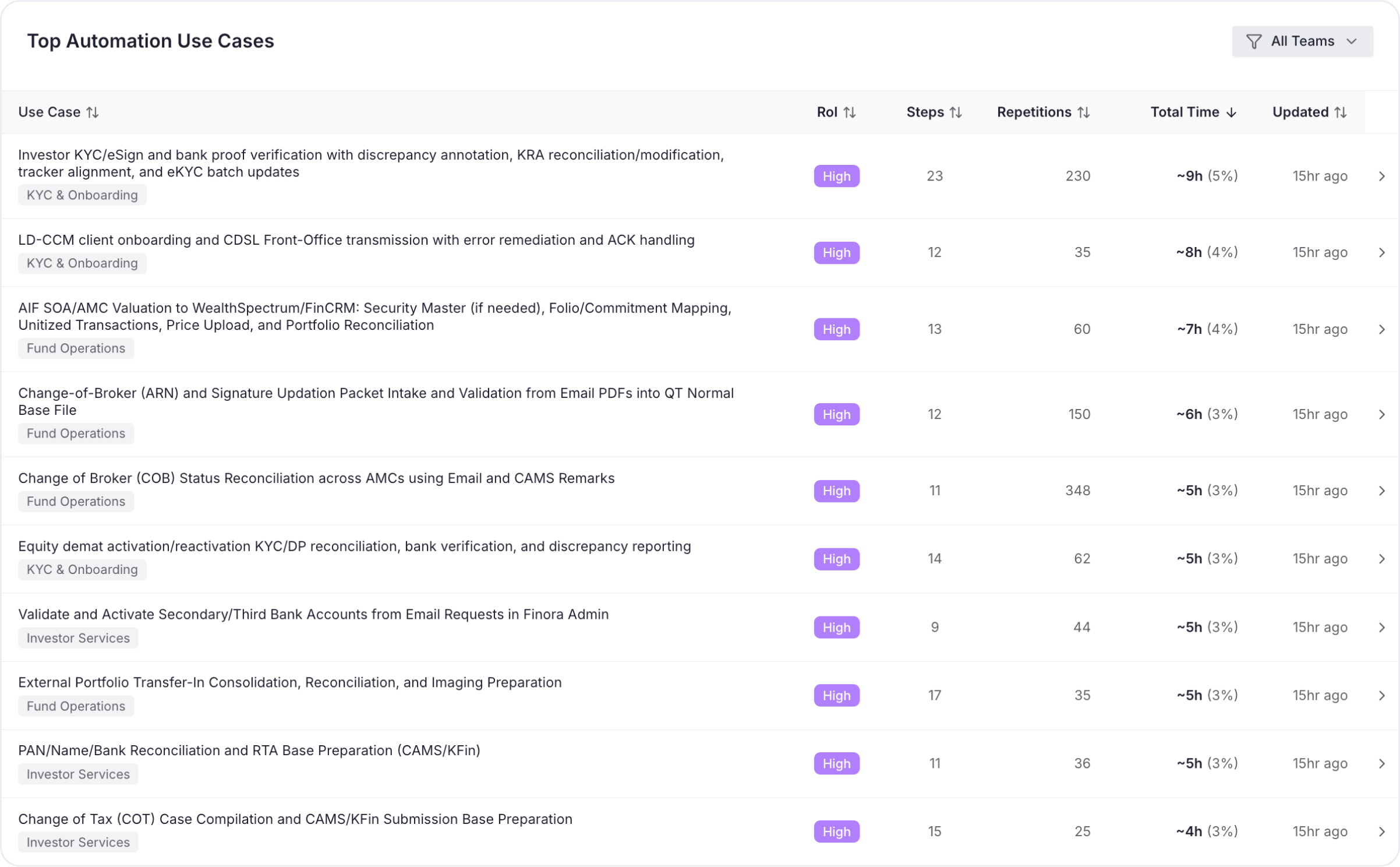Expand the Change of Tax (COT) row chevron
The width and height of the screenshot is (1400, 867).
click(x=1382, y=831)
